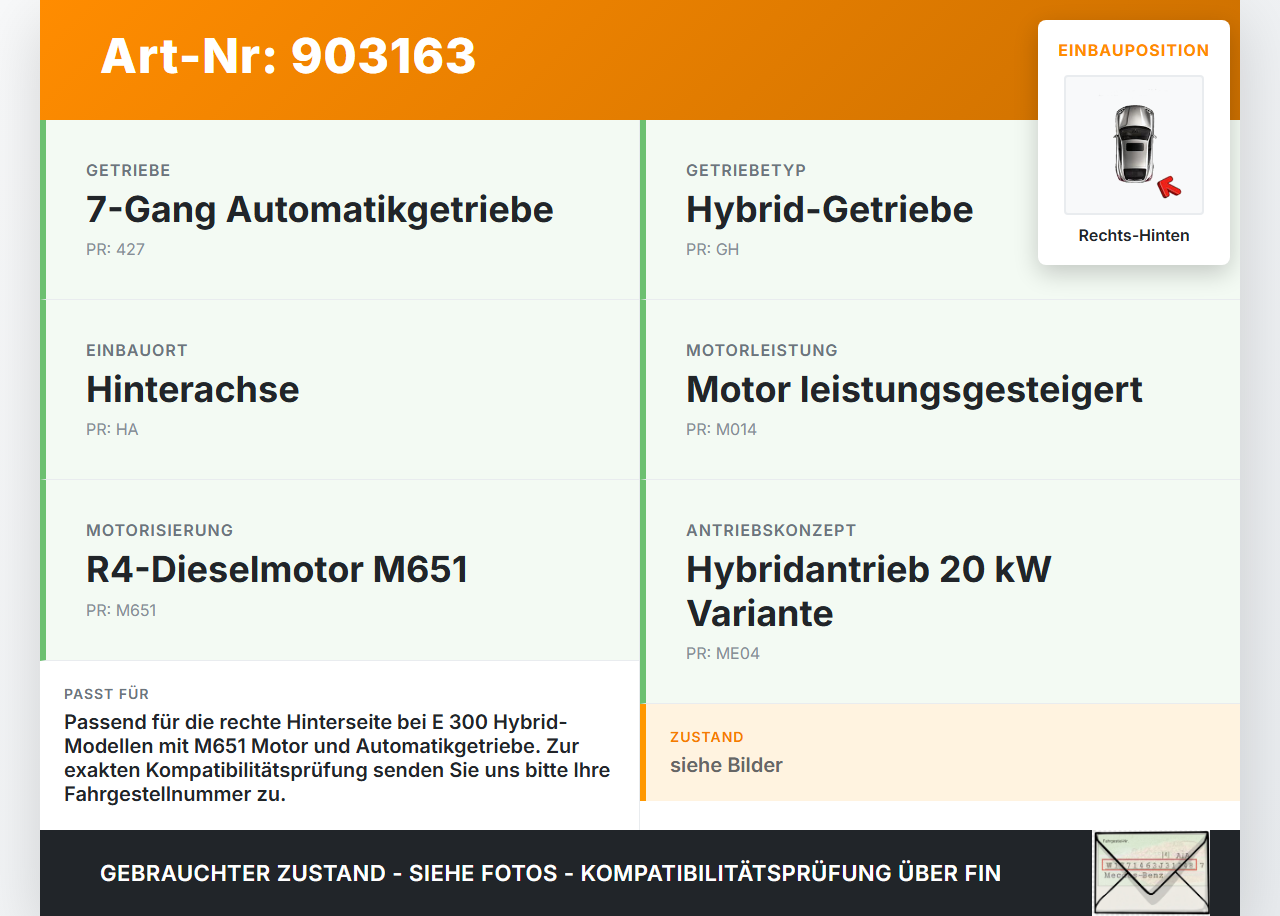
Task: Click the 'PASST FÜR' label
Action: click(x=107, y=694)
